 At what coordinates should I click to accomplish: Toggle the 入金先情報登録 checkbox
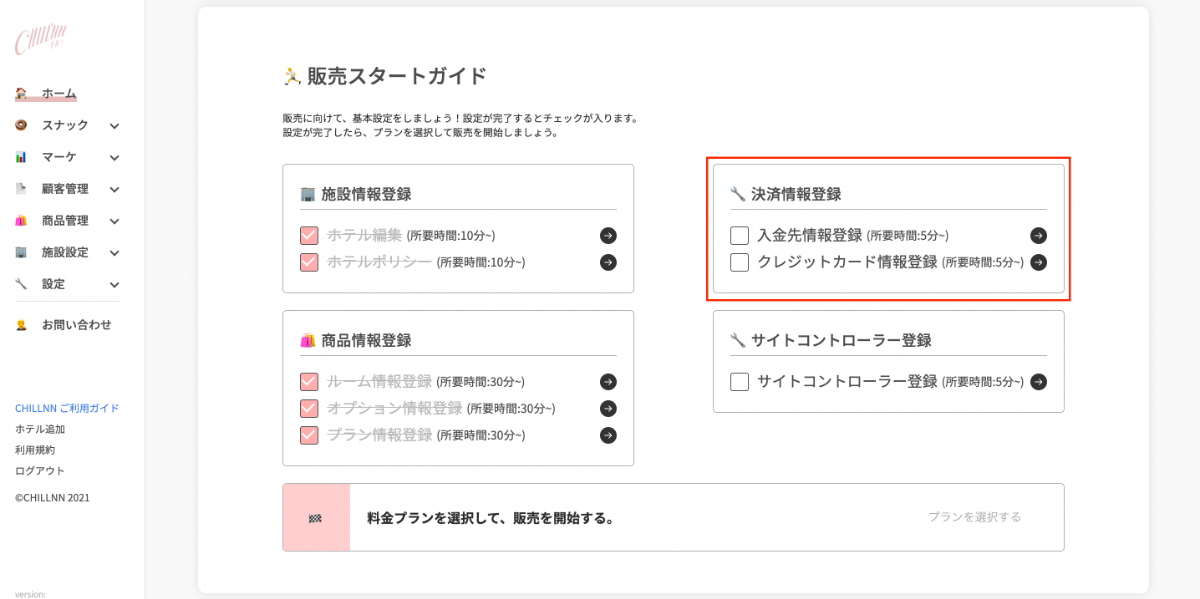click(740, 236)
